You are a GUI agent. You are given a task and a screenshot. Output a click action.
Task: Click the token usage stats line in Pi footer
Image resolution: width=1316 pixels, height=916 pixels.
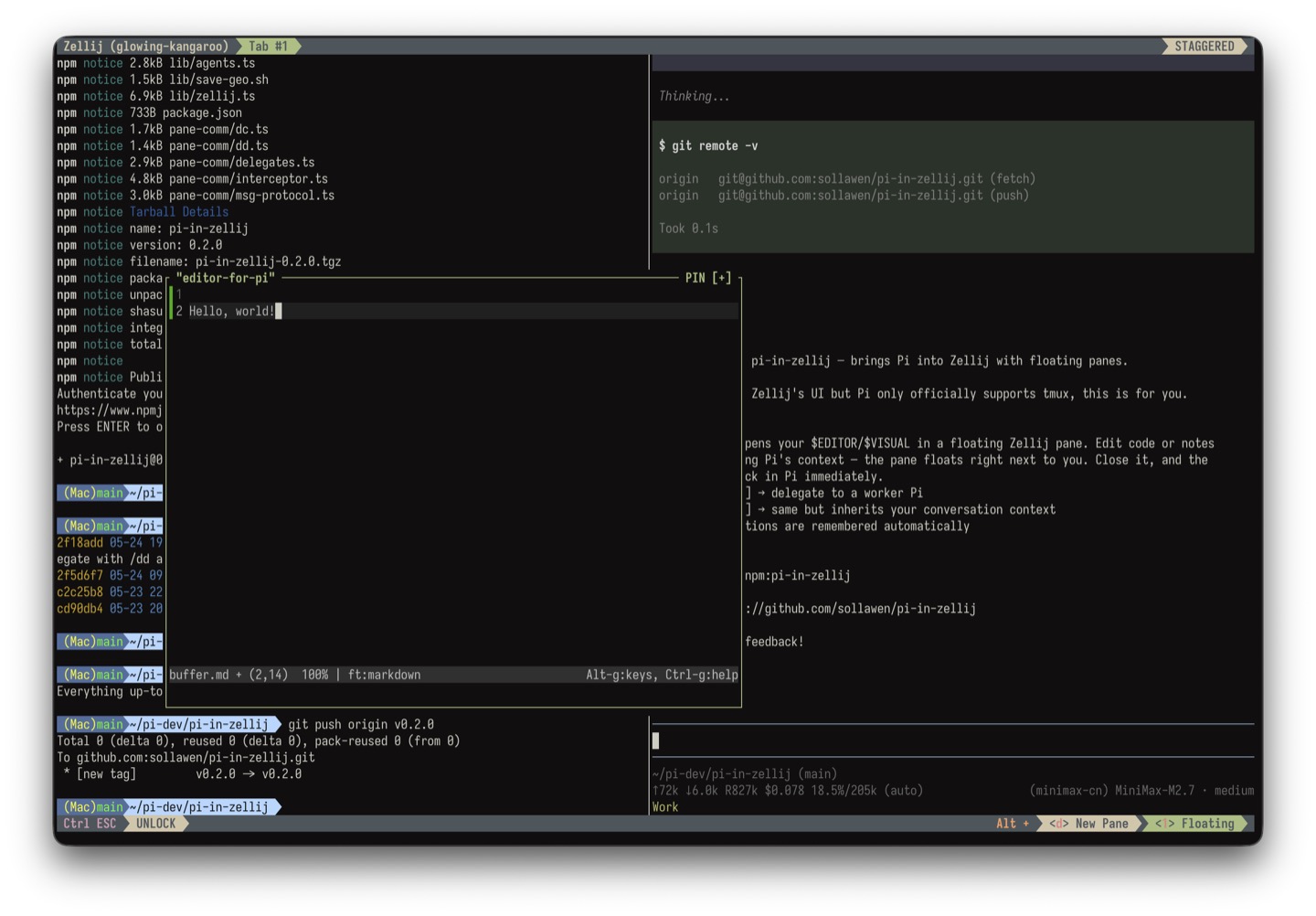(787, 791)
